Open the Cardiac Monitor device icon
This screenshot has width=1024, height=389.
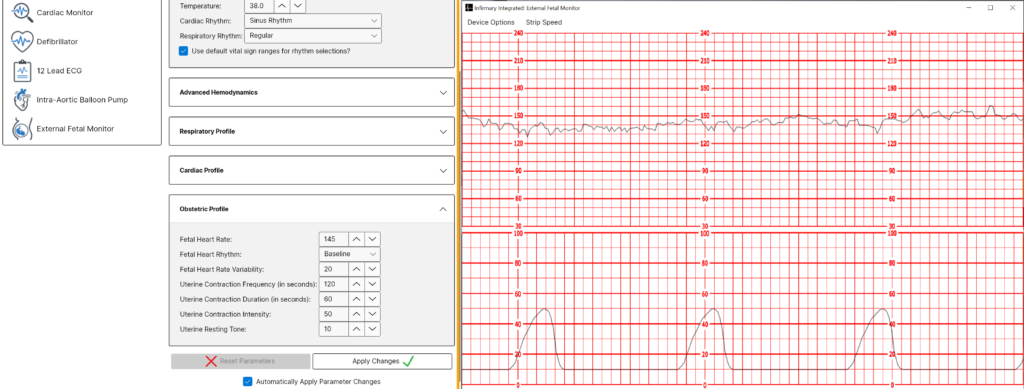click(22, 12)
